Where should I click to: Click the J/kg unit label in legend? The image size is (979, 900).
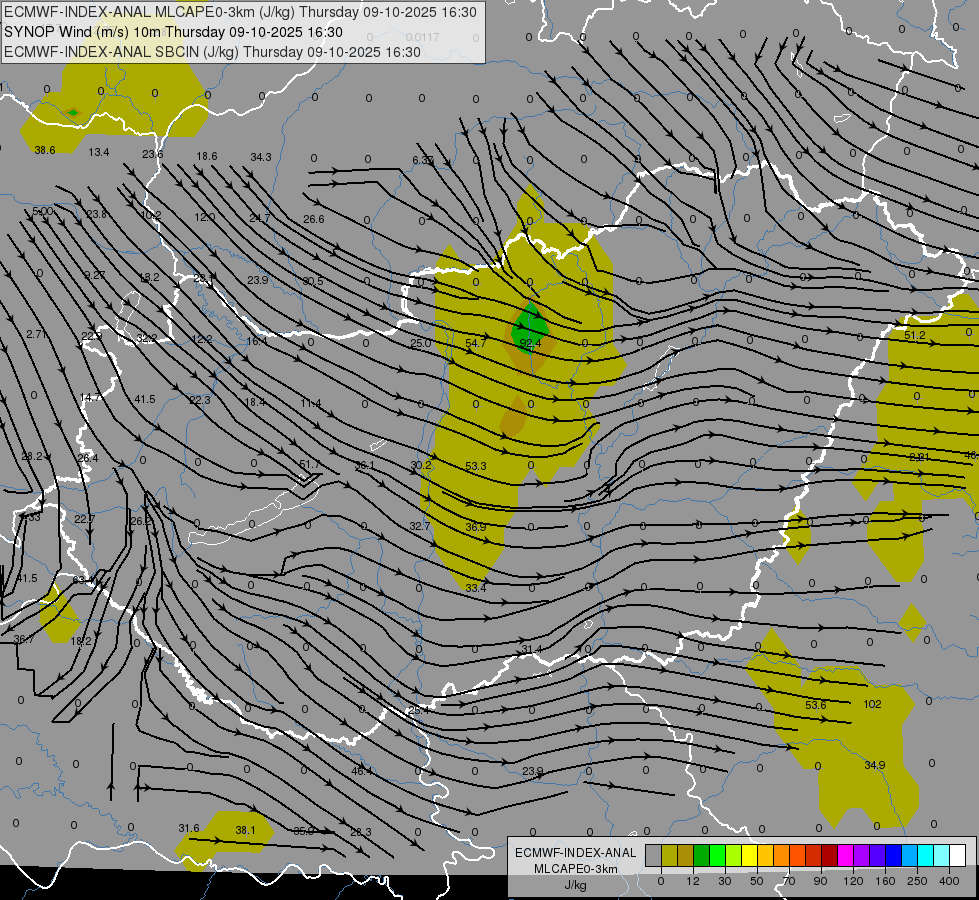pos(574,884)
